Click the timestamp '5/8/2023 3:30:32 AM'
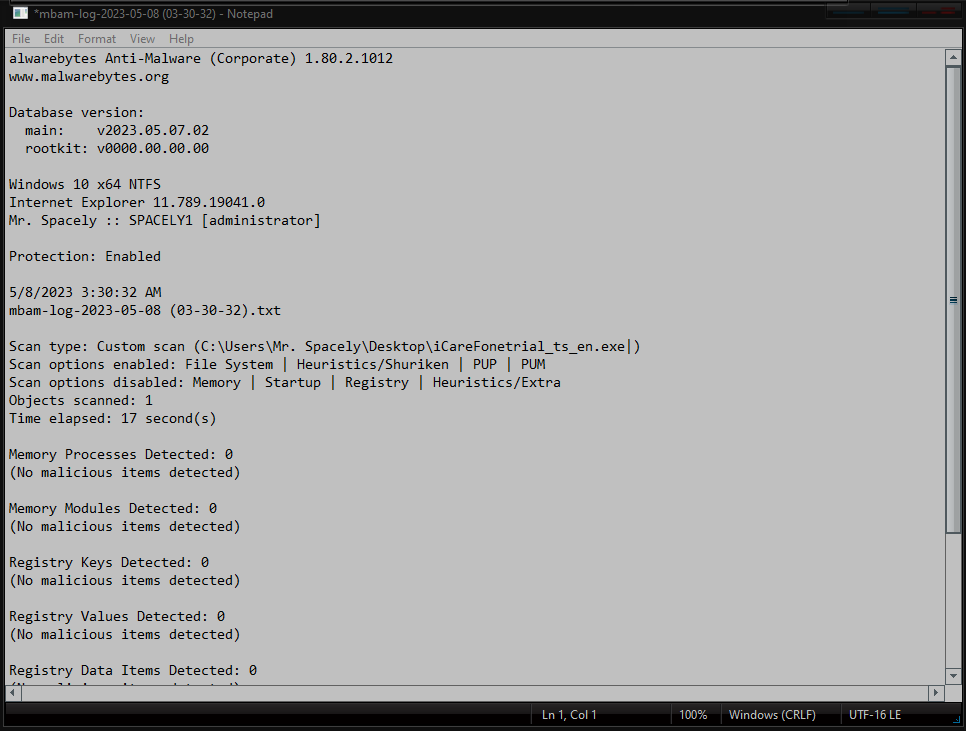966x731 pixels. pyautogui.click(x=85, y=293)
